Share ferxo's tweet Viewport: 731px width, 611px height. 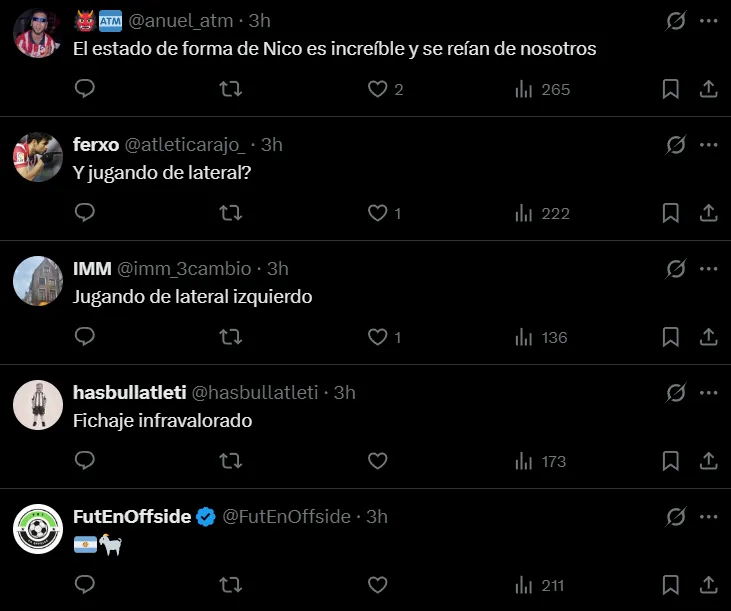pyautogui.click(x=708, y=213)
